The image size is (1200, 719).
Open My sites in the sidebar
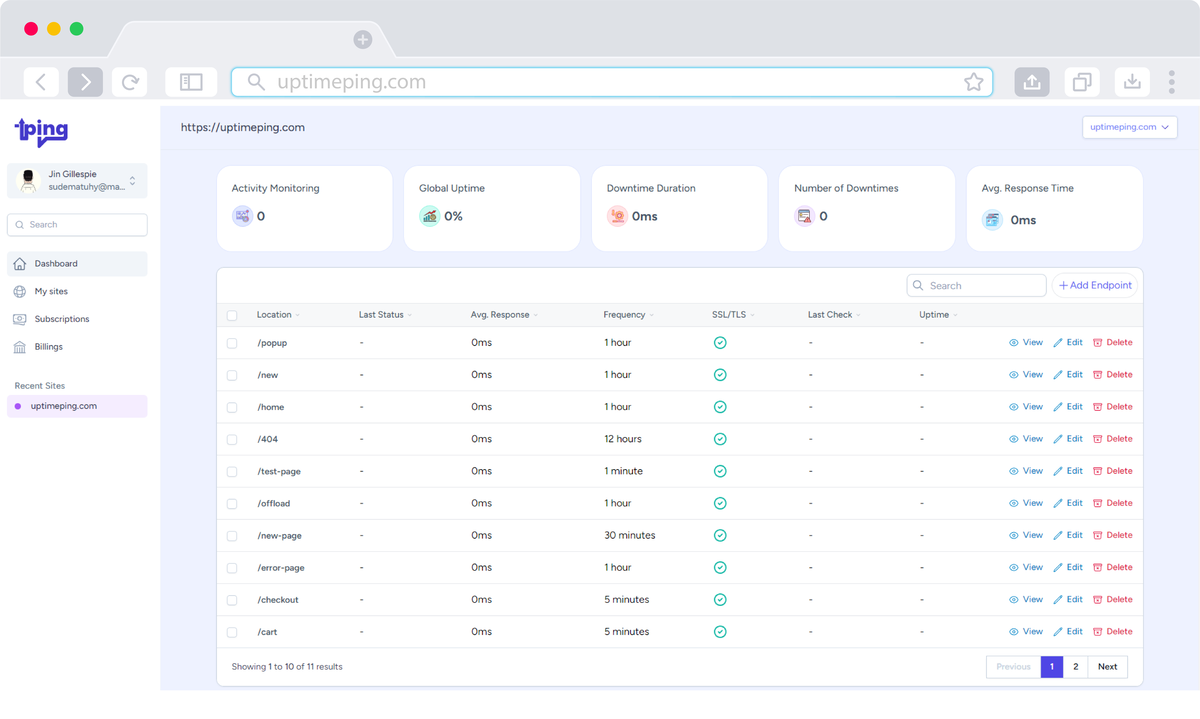pos(51,292)
